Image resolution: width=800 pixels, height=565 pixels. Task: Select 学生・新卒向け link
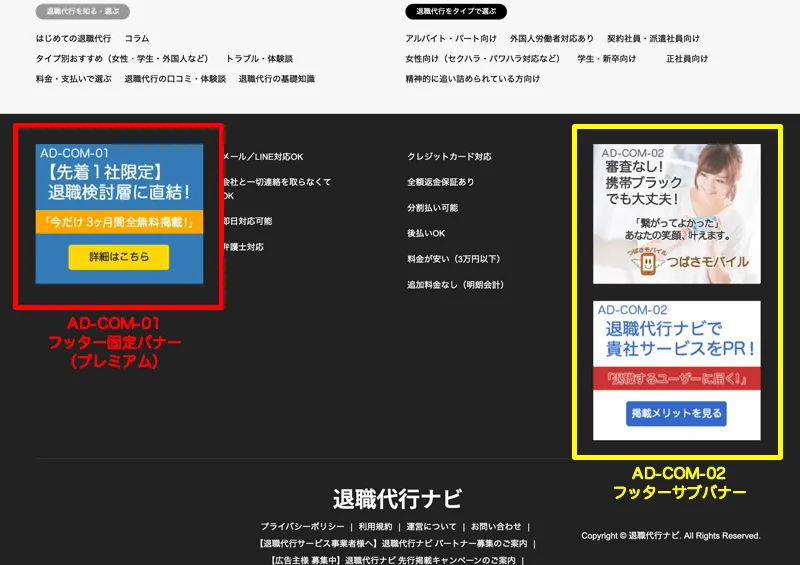pyautogui.click(x=606, y=59)
